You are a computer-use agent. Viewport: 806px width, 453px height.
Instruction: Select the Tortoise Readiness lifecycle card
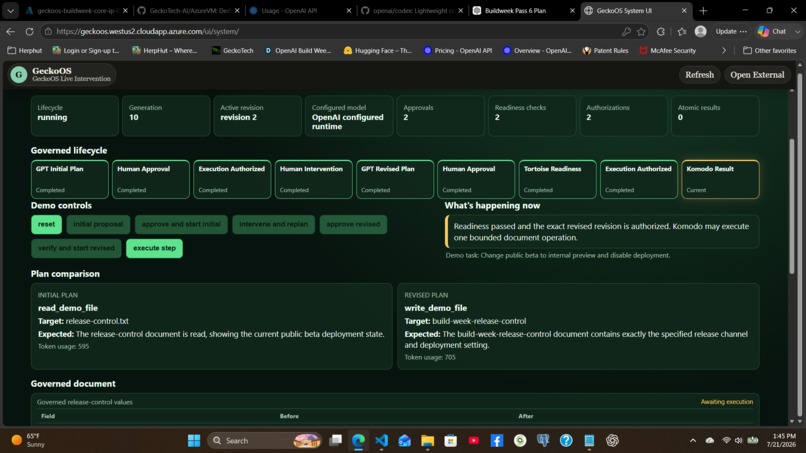(557, 179)
